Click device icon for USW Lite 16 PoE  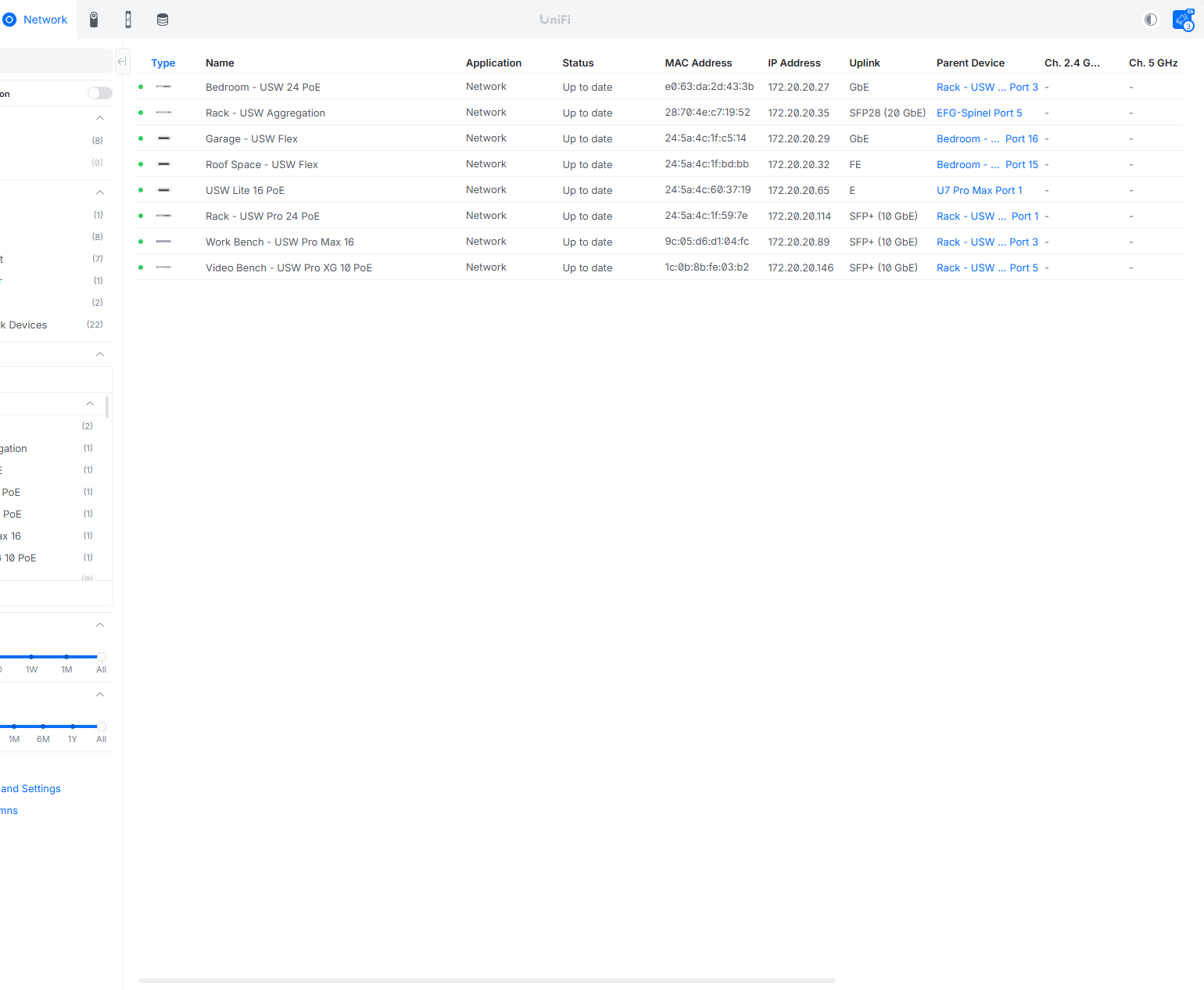(163, 190)
